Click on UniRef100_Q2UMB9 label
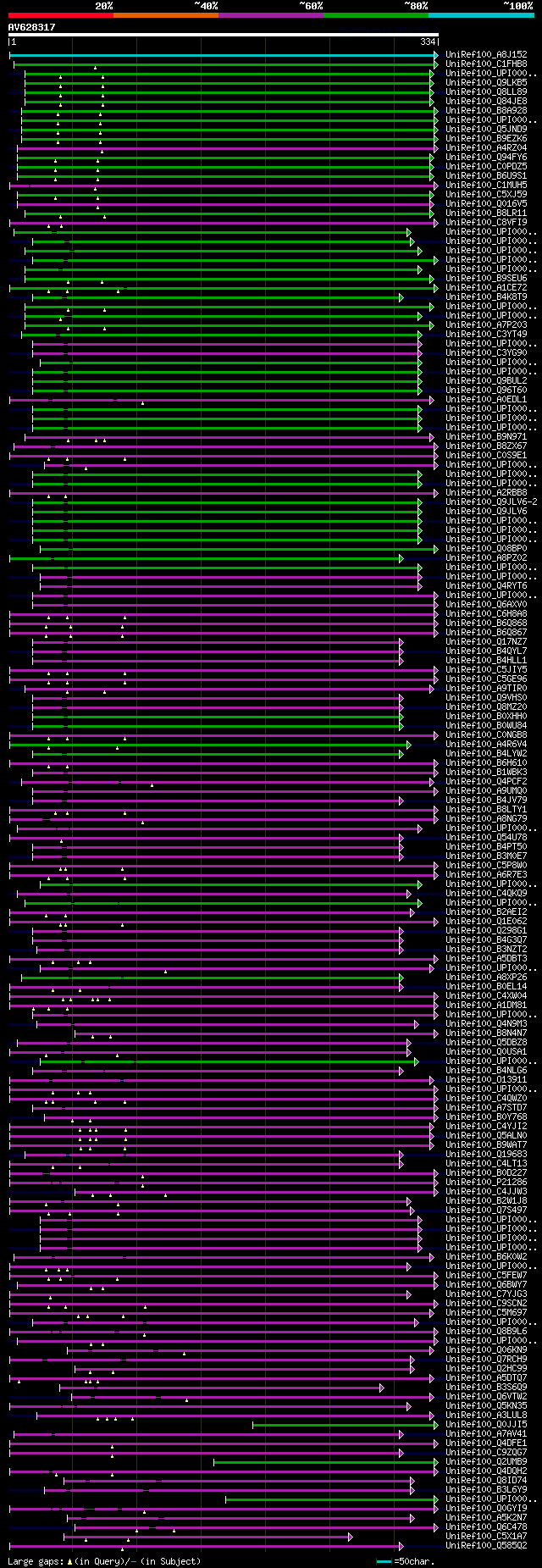Image resolution: width=542 pixels, height=1568 pixels. click(x=486, y=1461)
